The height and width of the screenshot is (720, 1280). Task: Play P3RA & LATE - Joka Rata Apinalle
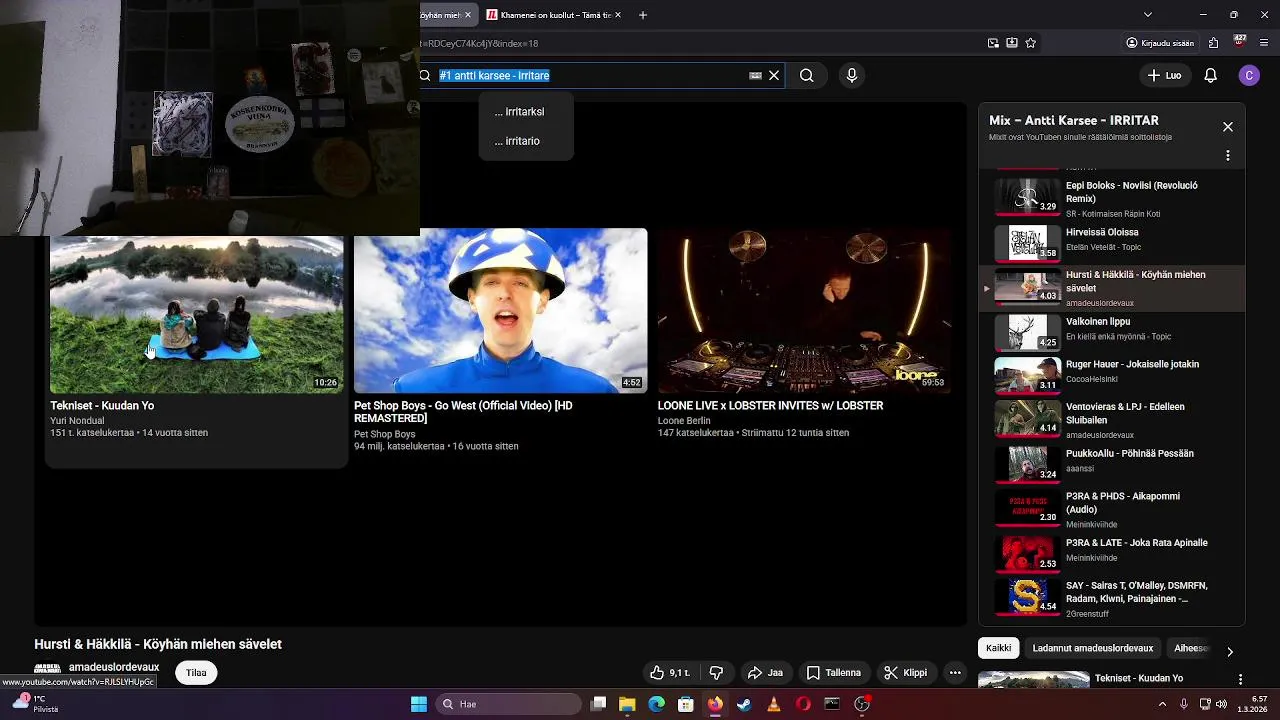[1110, 553]
